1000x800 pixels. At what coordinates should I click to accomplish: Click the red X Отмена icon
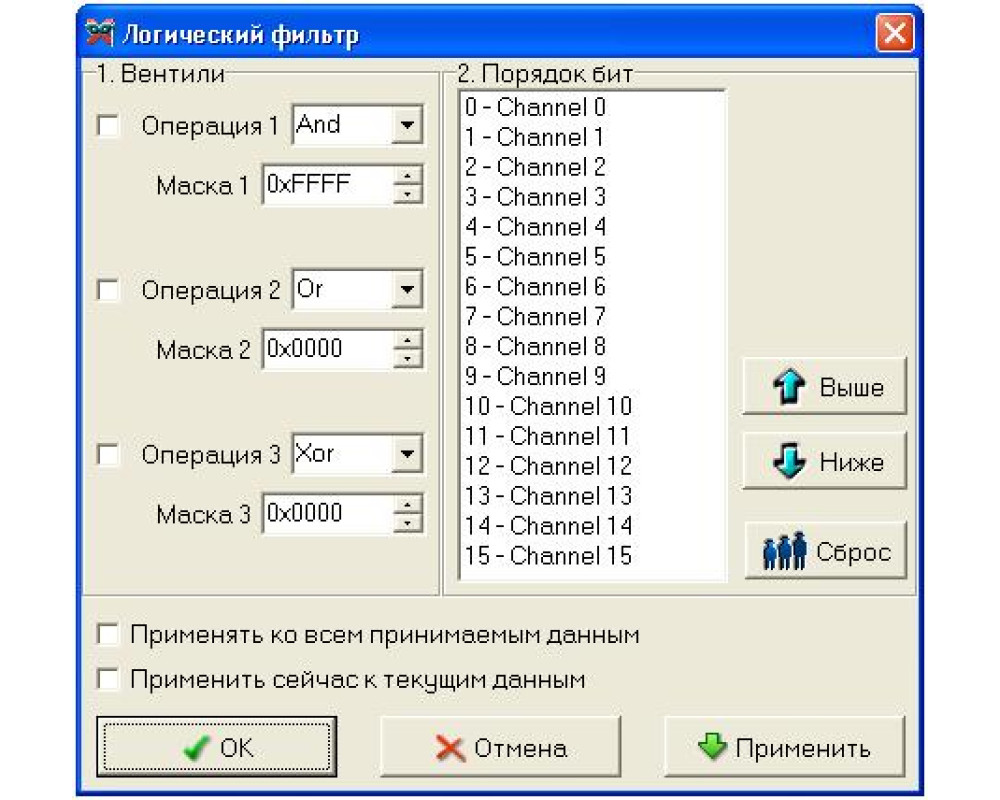click(451, 748)
